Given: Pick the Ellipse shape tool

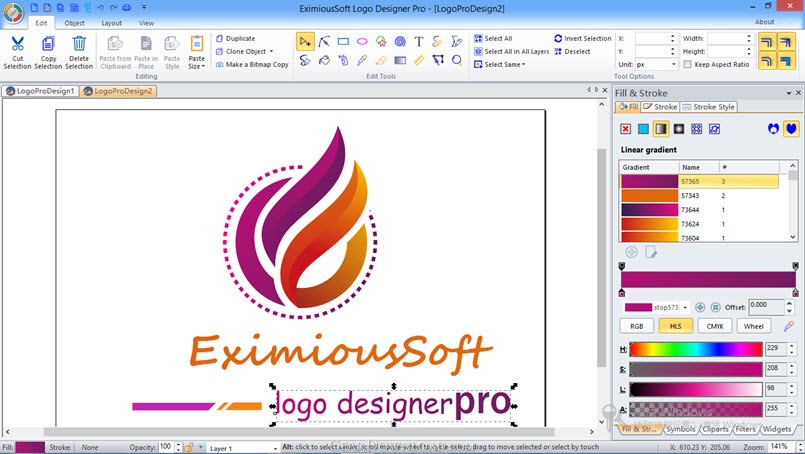Looking at the screenshot, I should point(362,42).
